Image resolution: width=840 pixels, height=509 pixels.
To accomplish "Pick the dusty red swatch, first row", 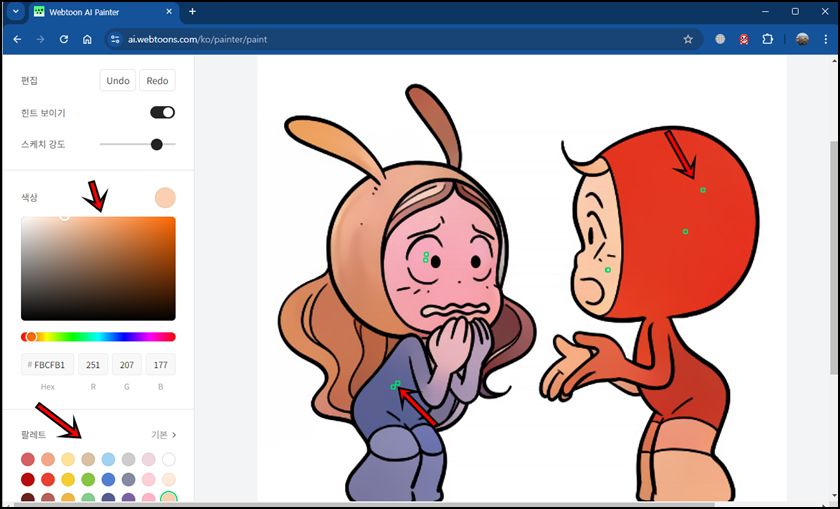I will point(28,459).
